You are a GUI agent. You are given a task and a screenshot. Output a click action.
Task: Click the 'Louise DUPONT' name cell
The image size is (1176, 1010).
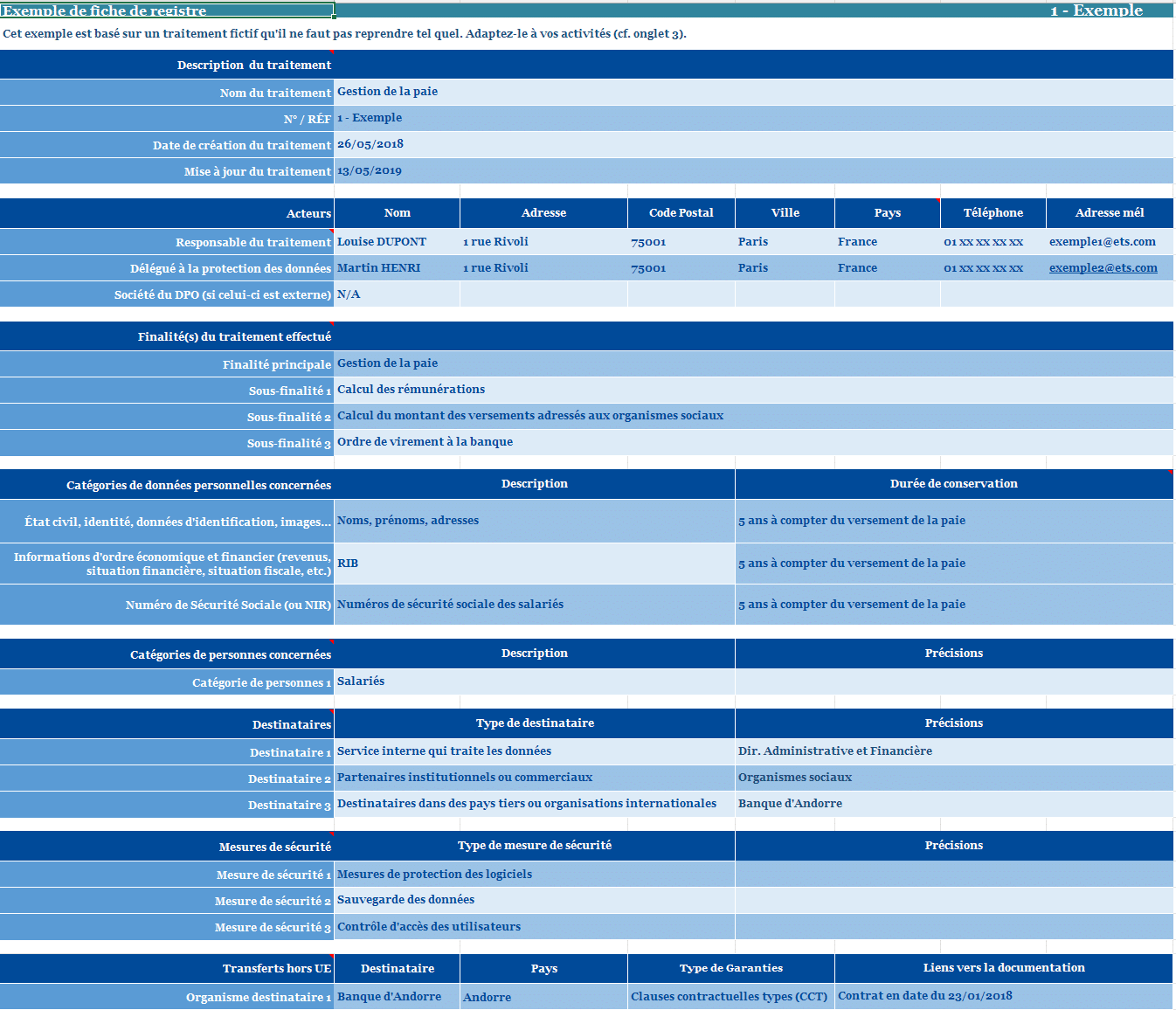click(397, 242)
